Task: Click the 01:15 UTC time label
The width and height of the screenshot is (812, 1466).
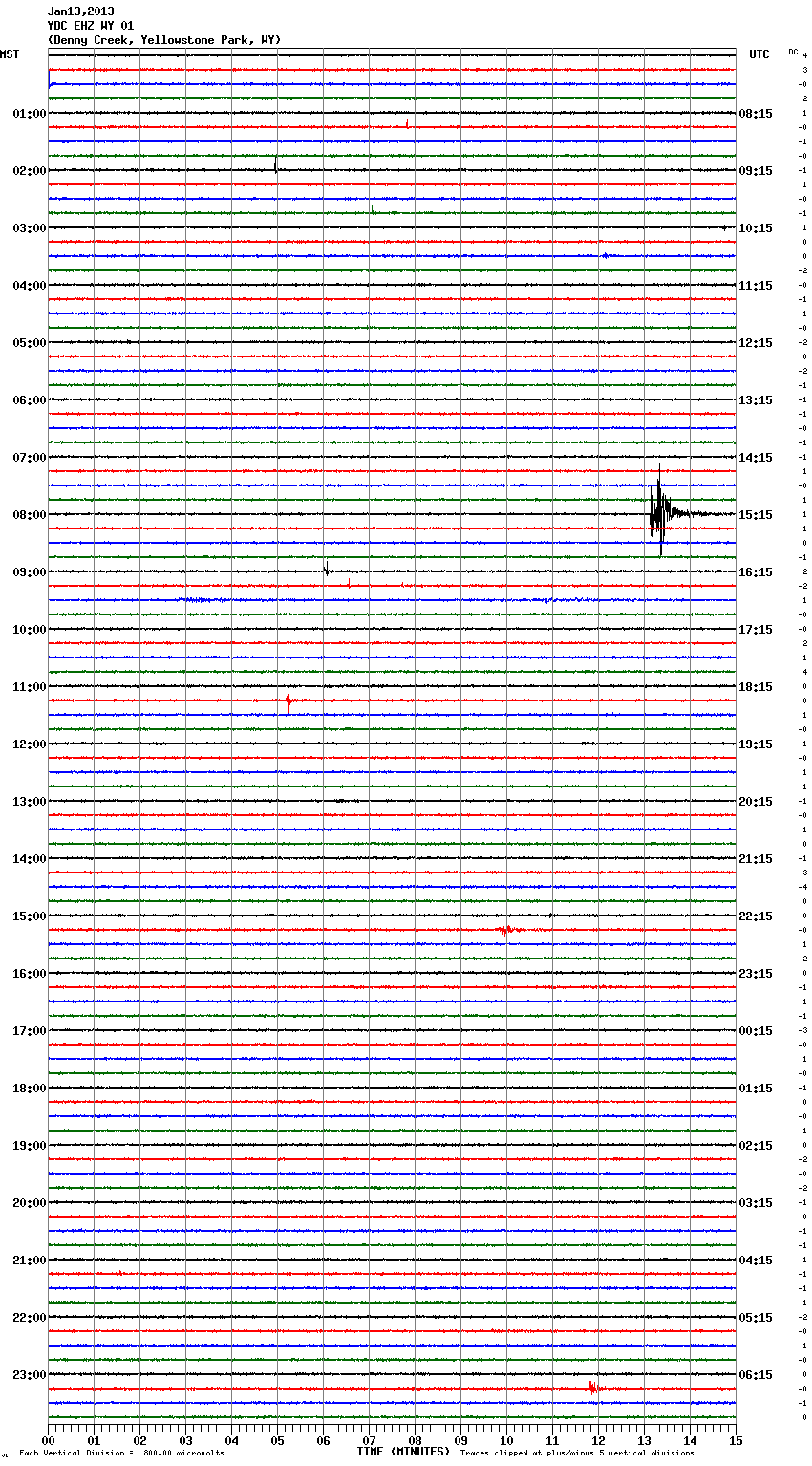Action: 756,1089
